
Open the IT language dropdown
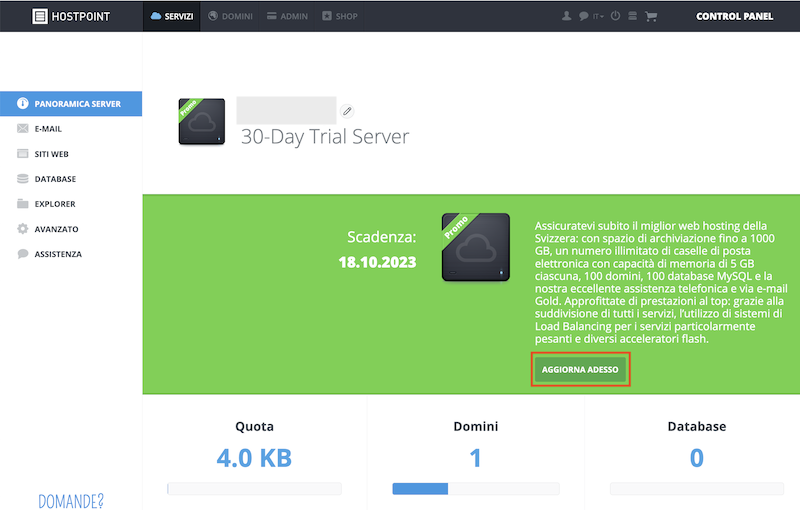coord(598,16)
